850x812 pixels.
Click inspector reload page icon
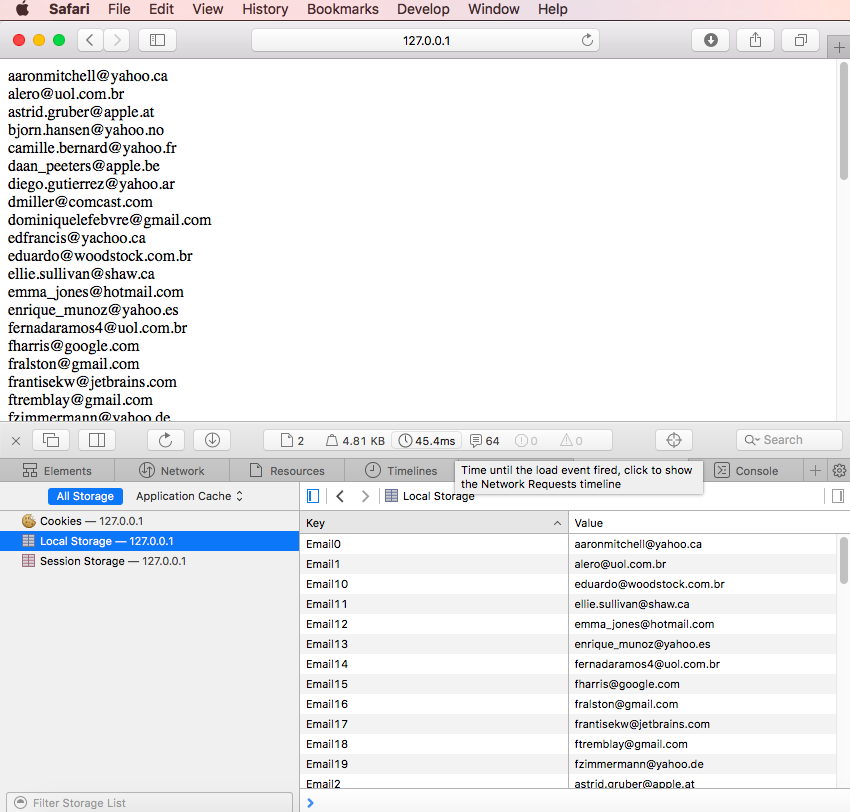[x=166, y=440]
